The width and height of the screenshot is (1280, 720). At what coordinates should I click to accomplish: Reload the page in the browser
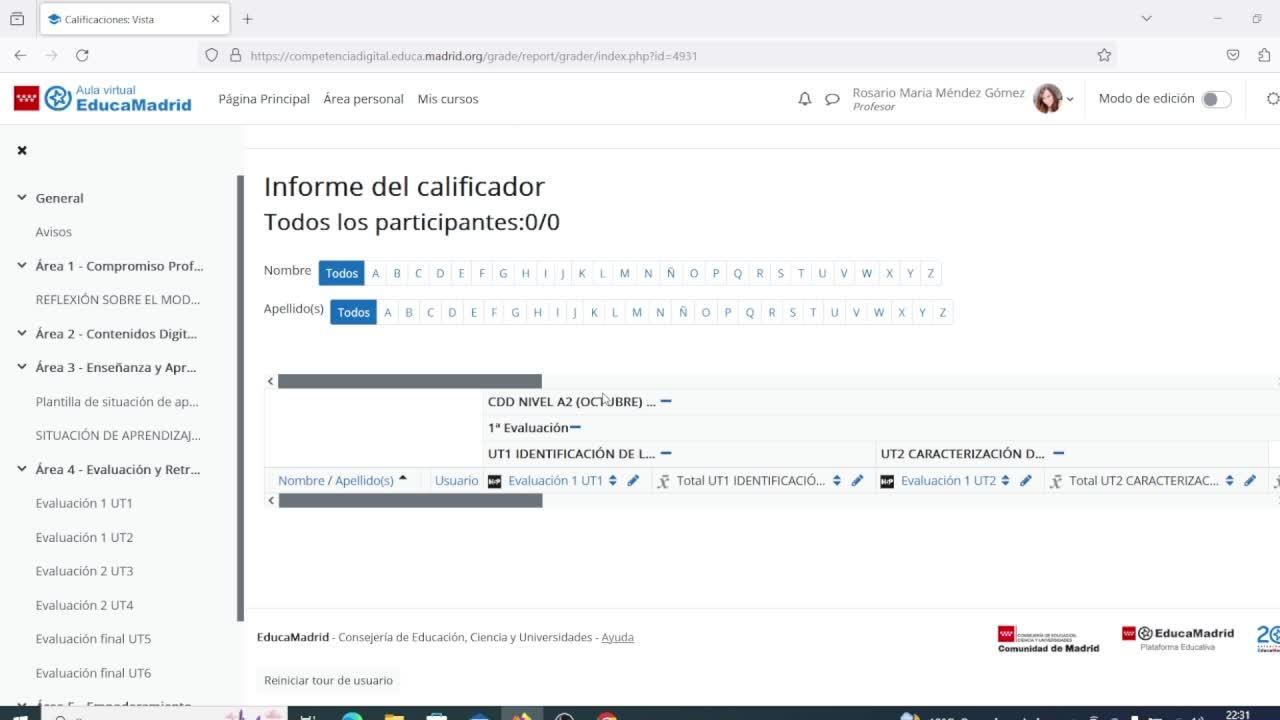point(82,55)
